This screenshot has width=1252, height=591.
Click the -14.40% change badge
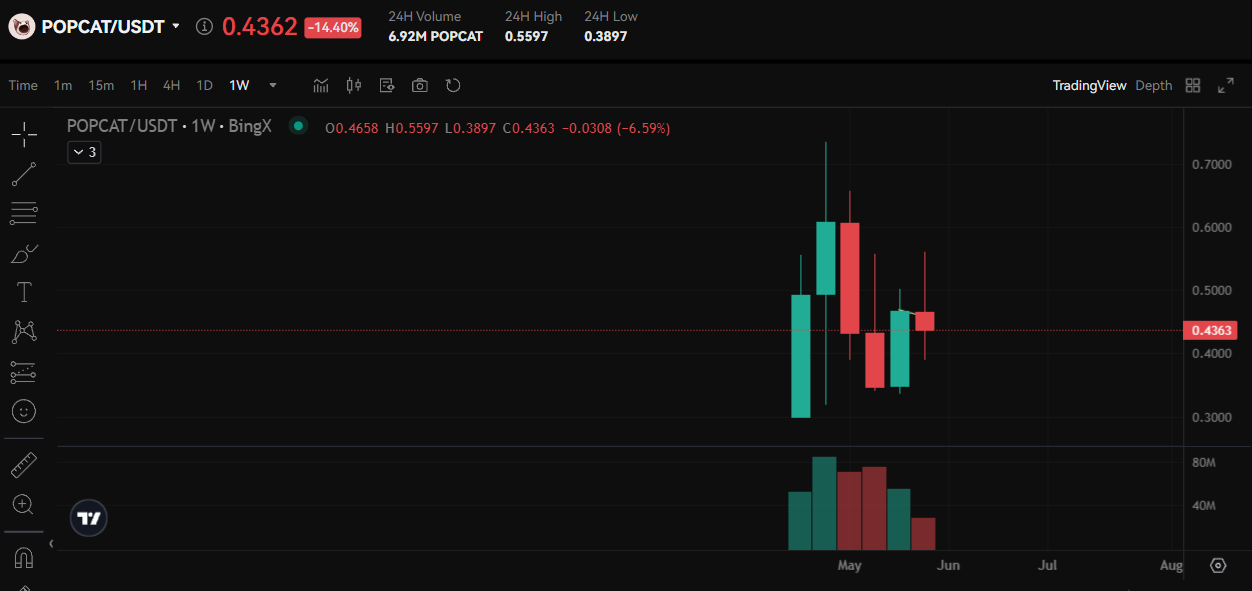[x=333, y=28]
